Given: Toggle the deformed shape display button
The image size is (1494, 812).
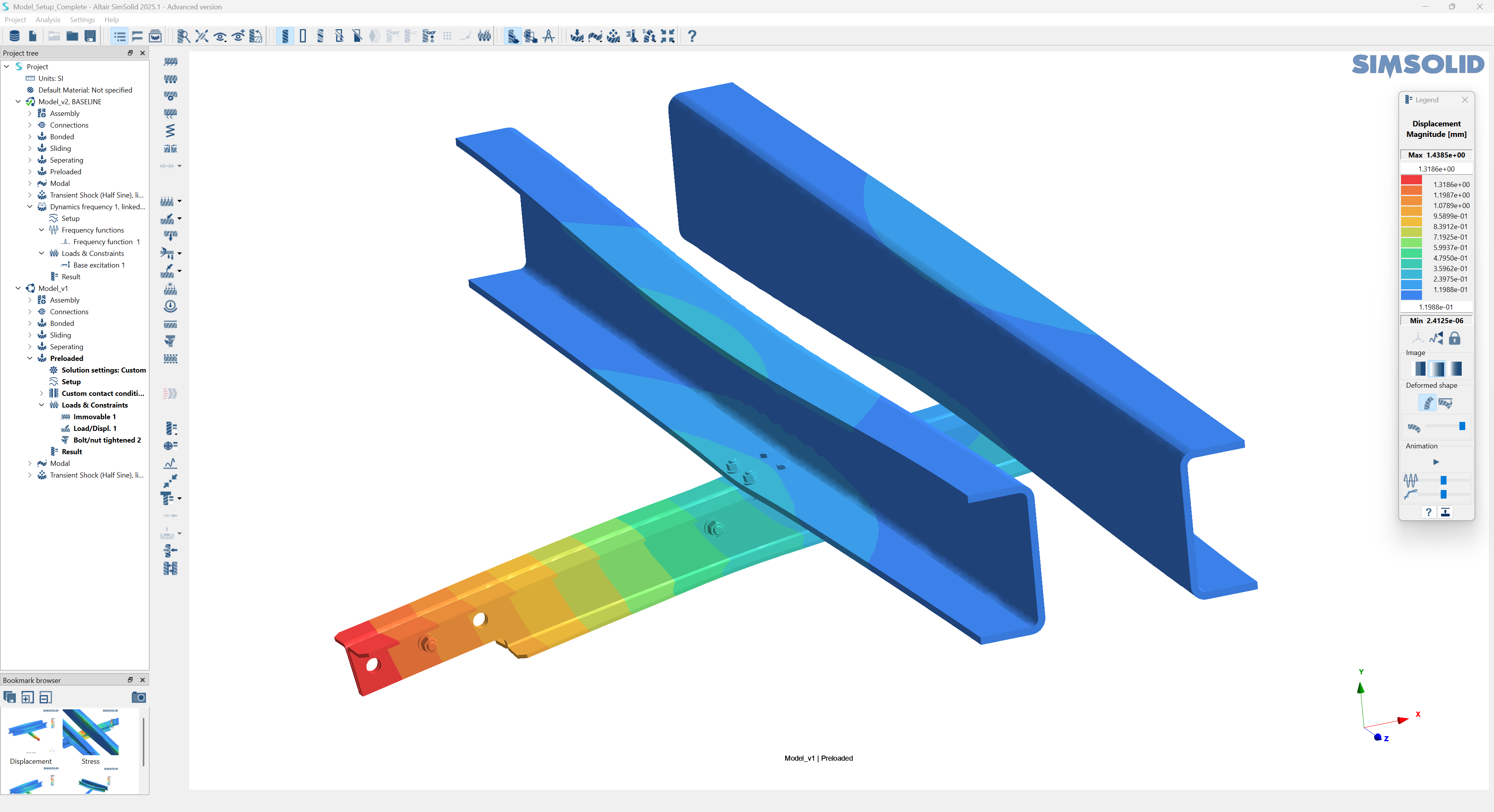Looking at the screenshot, I should point(1427,403).
